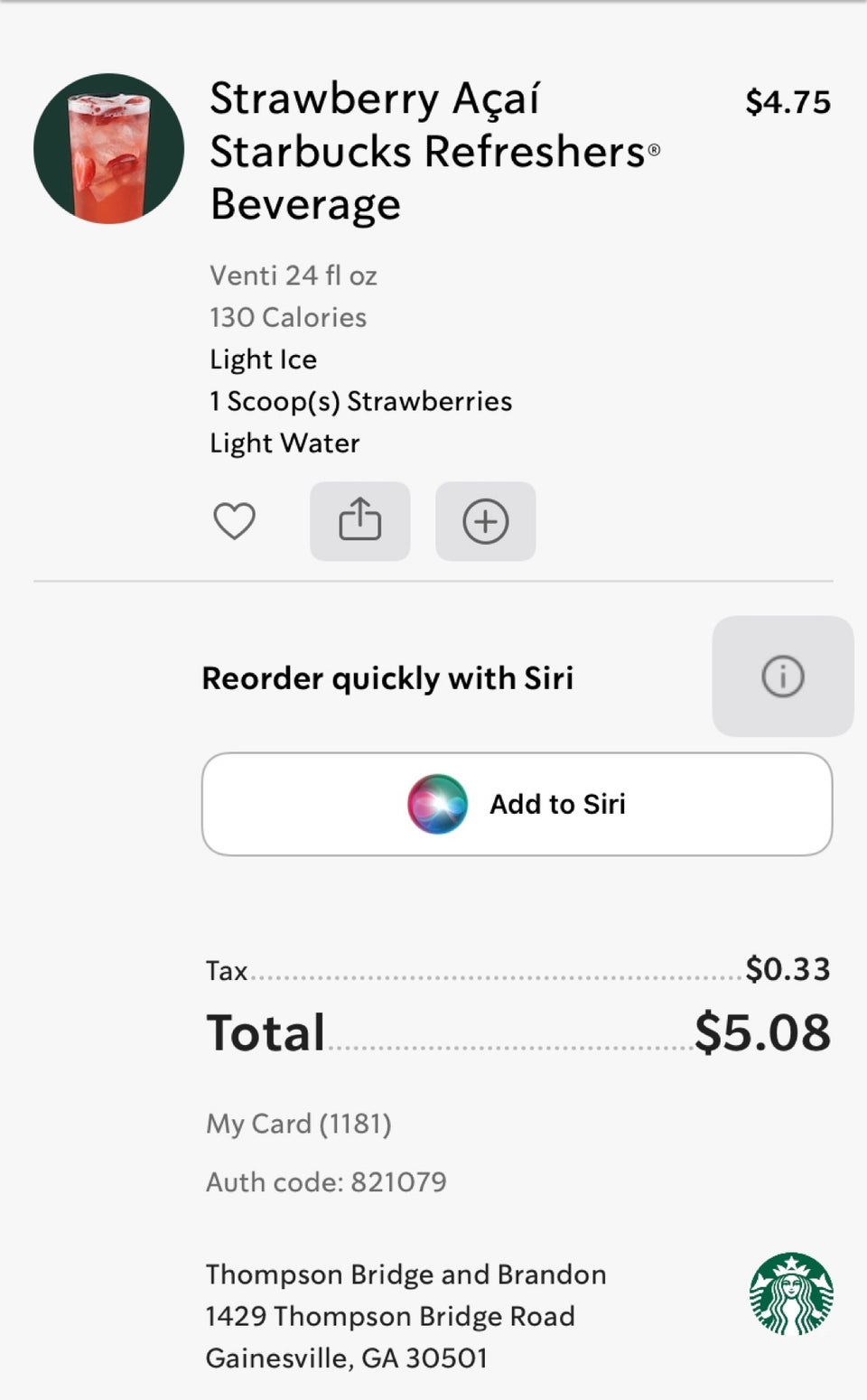Tap the share icon button
Screen dimensions: 867x1400
pyautogui.click(x=359, y=521)
